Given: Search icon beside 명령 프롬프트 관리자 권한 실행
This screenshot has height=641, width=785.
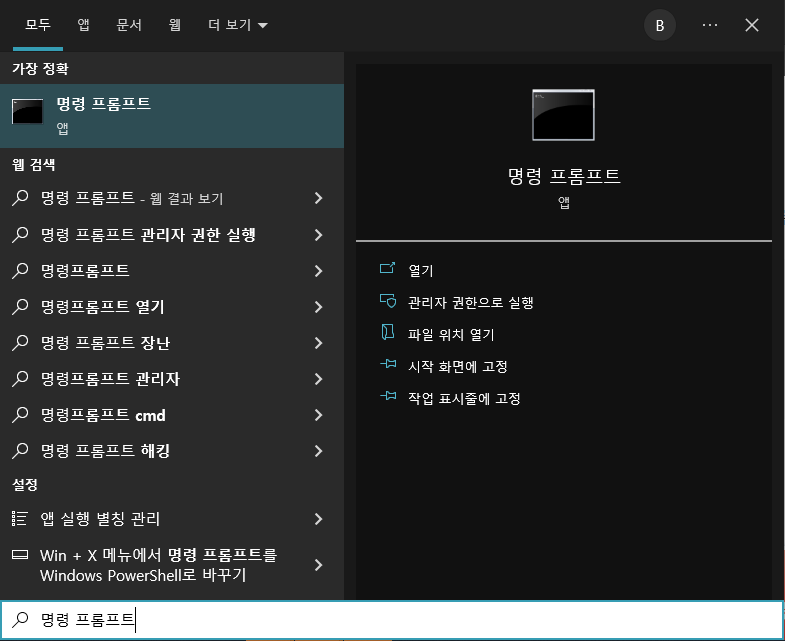Looking at the screenshot, I should [20, 235].
